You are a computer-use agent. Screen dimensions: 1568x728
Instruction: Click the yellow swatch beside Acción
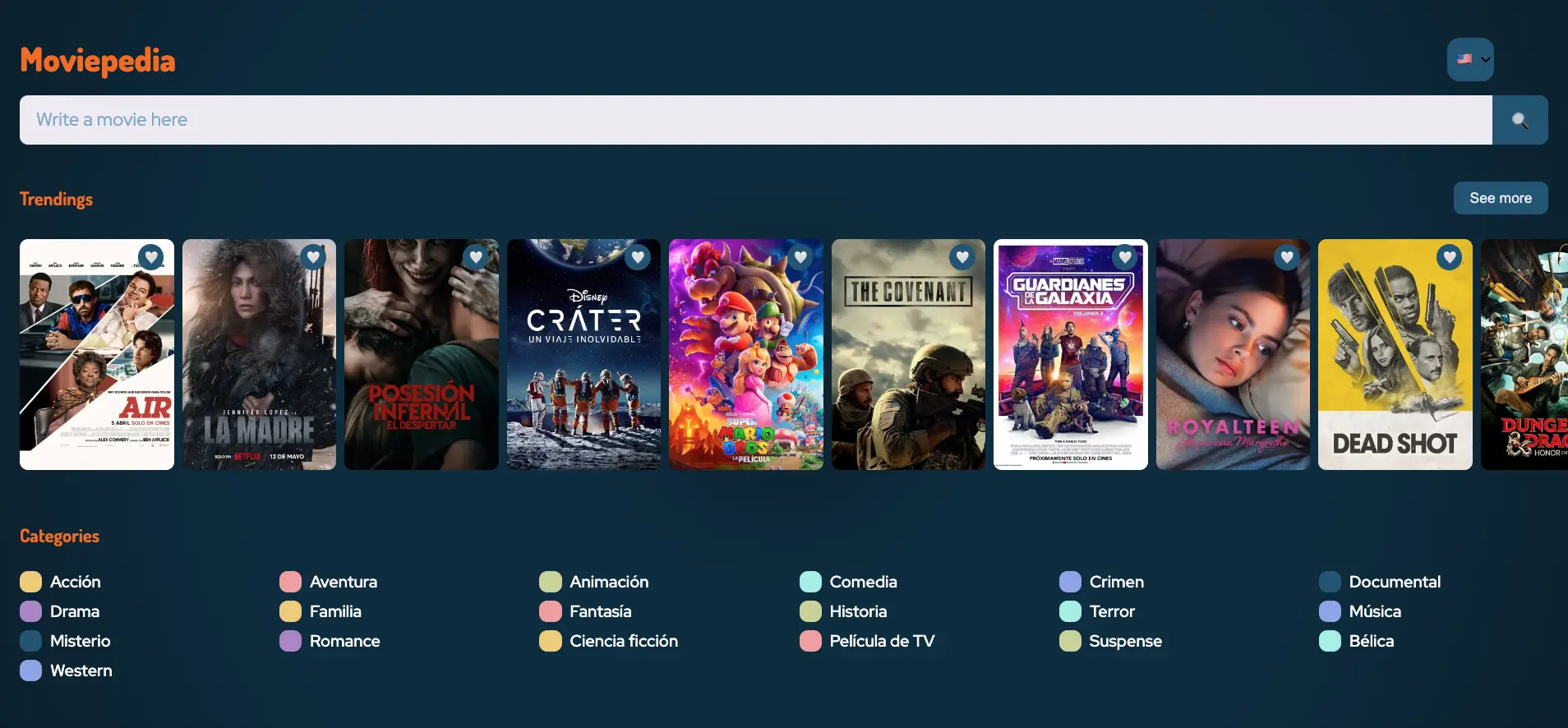point(30,582)
